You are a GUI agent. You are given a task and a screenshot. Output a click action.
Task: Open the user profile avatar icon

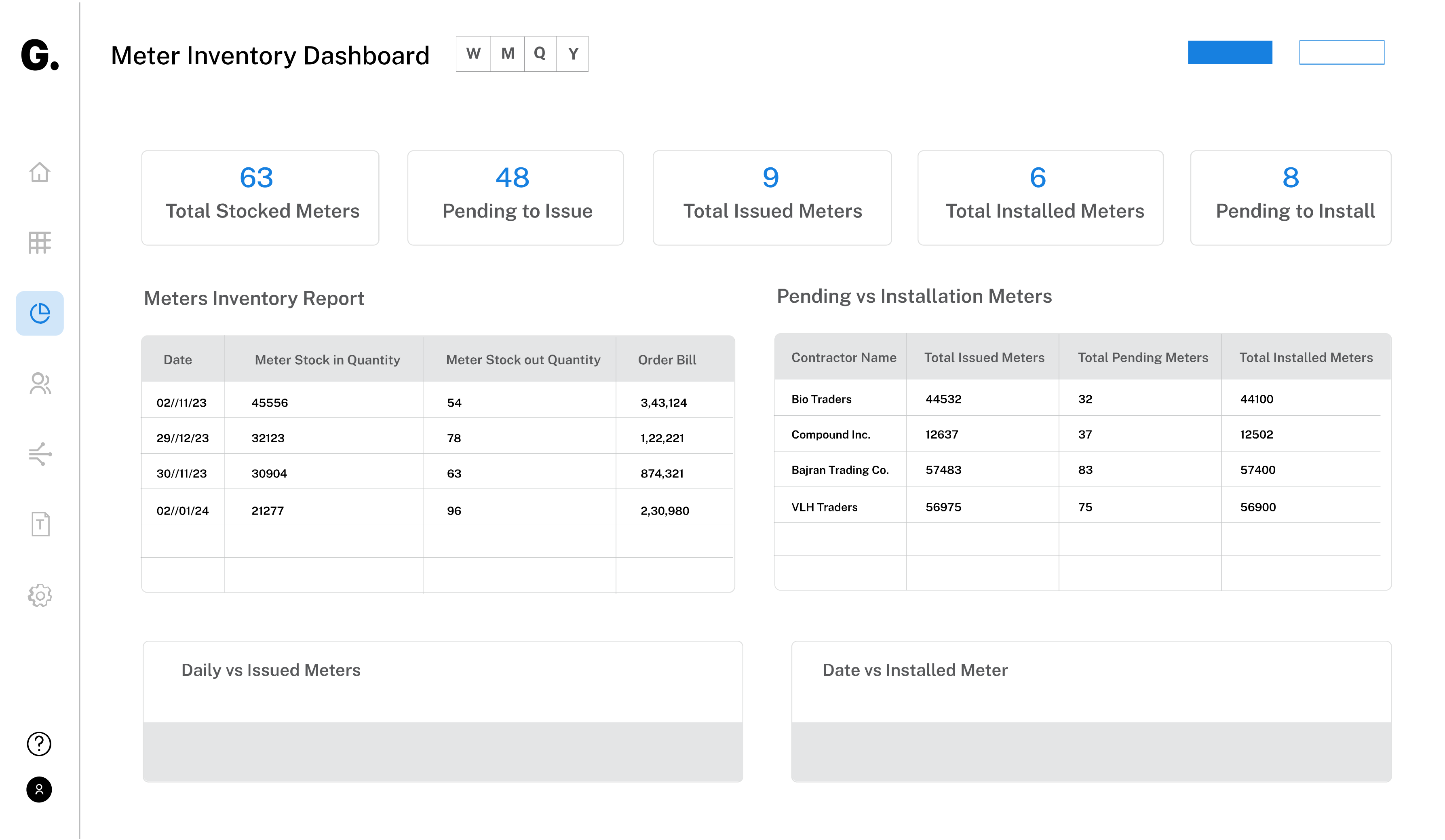pos(39,789)
